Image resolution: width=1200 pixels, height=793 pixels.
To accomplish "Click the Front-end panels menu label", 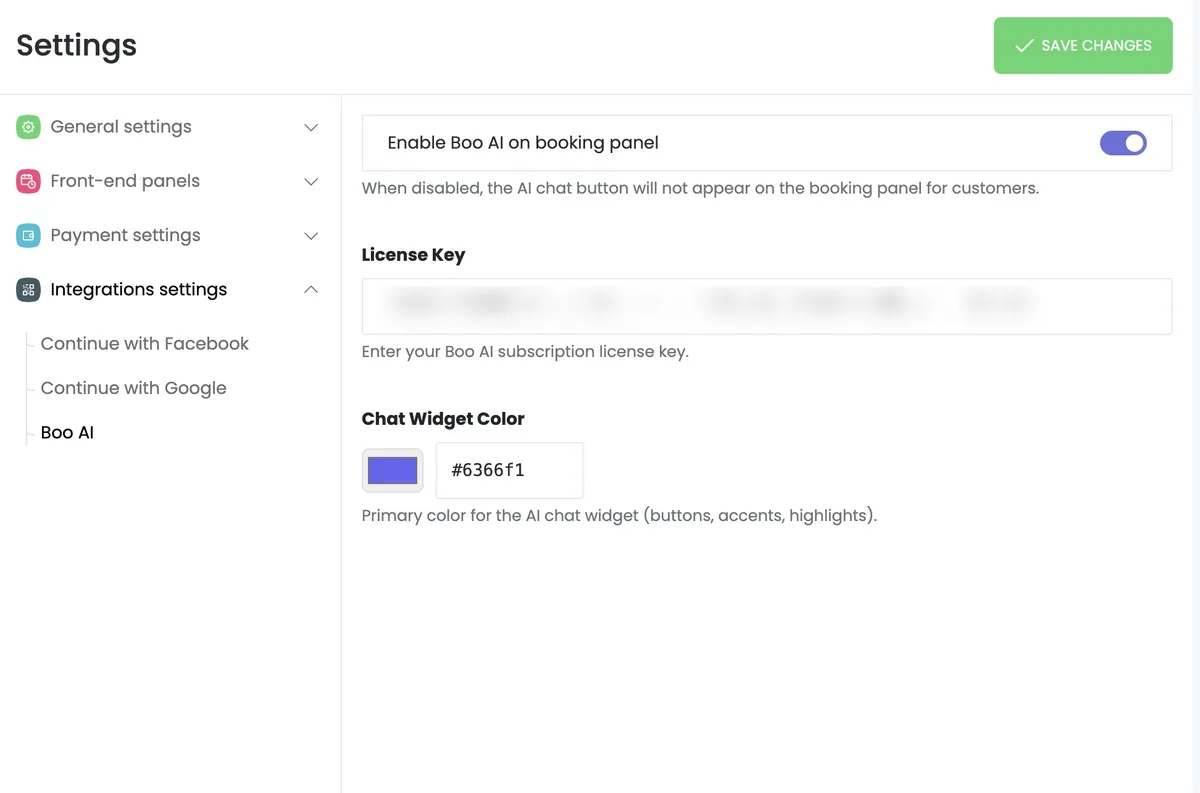I will [x=125, y=181].
